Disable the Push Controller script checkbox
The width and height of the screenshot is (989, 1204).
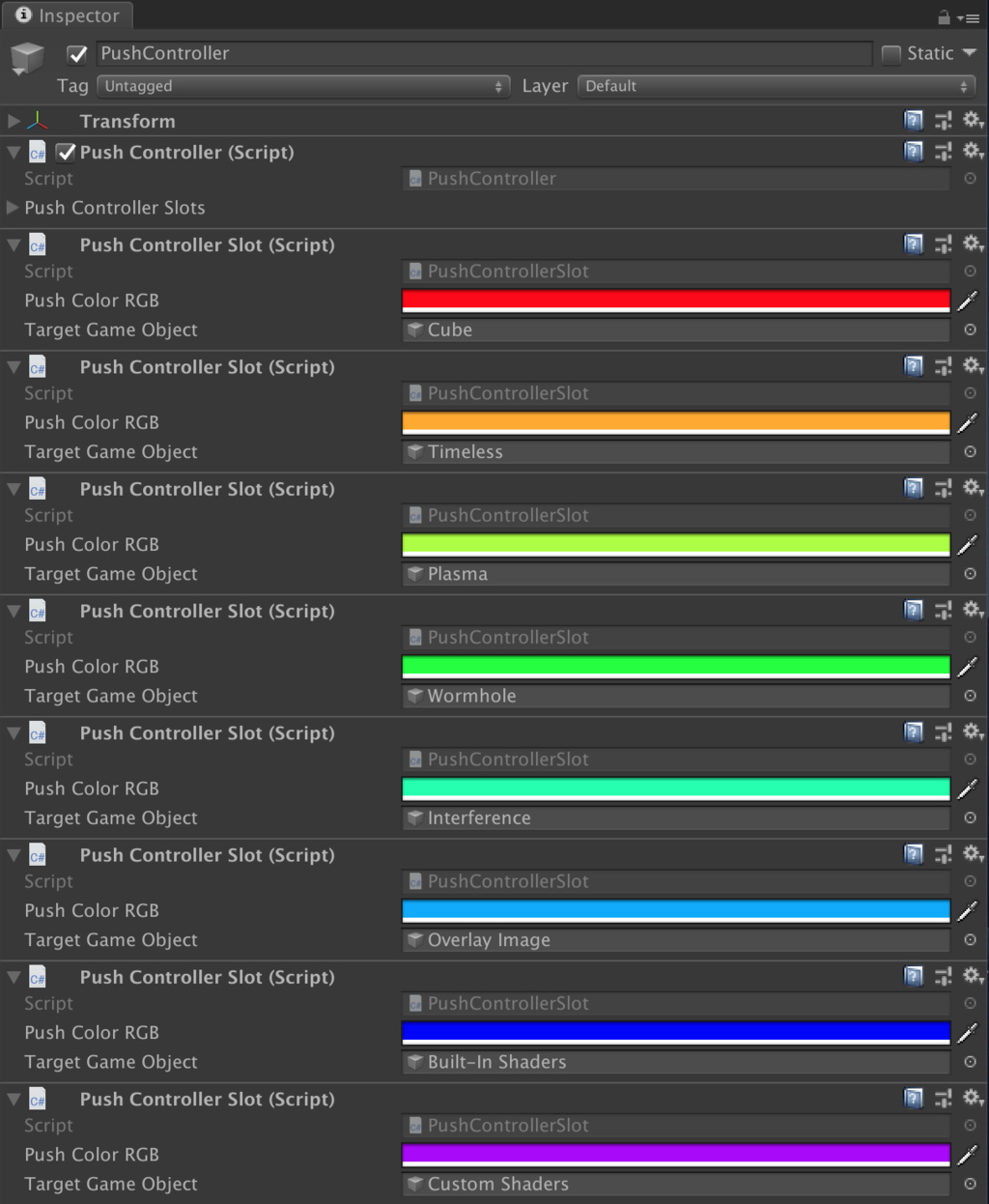(65, 152)
